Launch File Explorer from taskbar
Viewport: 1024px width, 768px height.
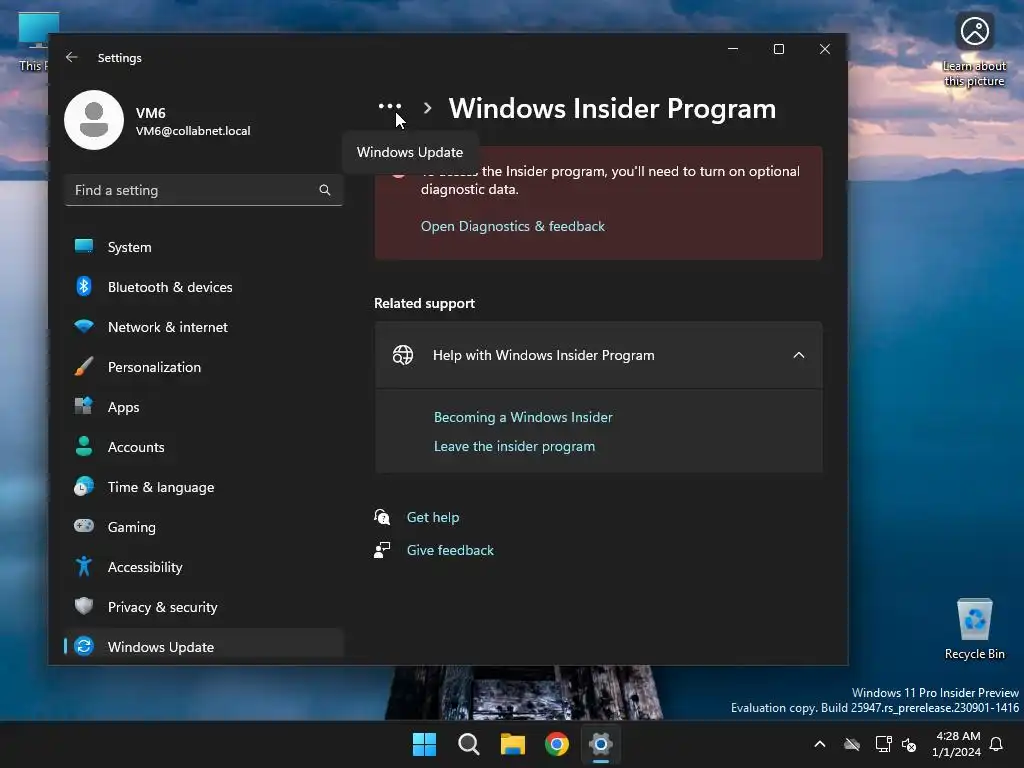pyautogui.click(x=513, y=744)
